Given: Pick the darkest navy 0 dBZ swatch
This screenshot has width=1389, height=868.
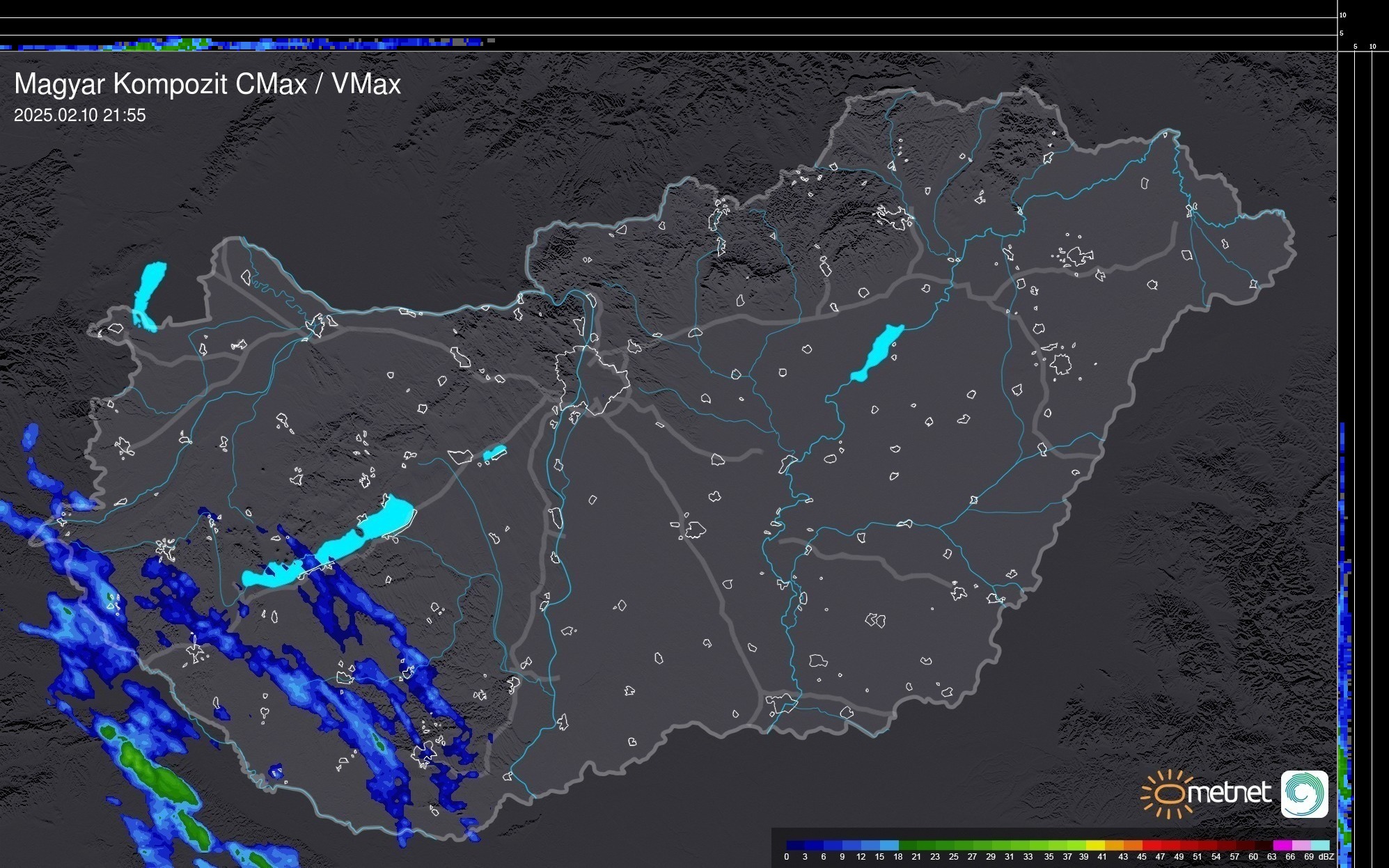Looking at the screenshot, I should coord(796,845).
